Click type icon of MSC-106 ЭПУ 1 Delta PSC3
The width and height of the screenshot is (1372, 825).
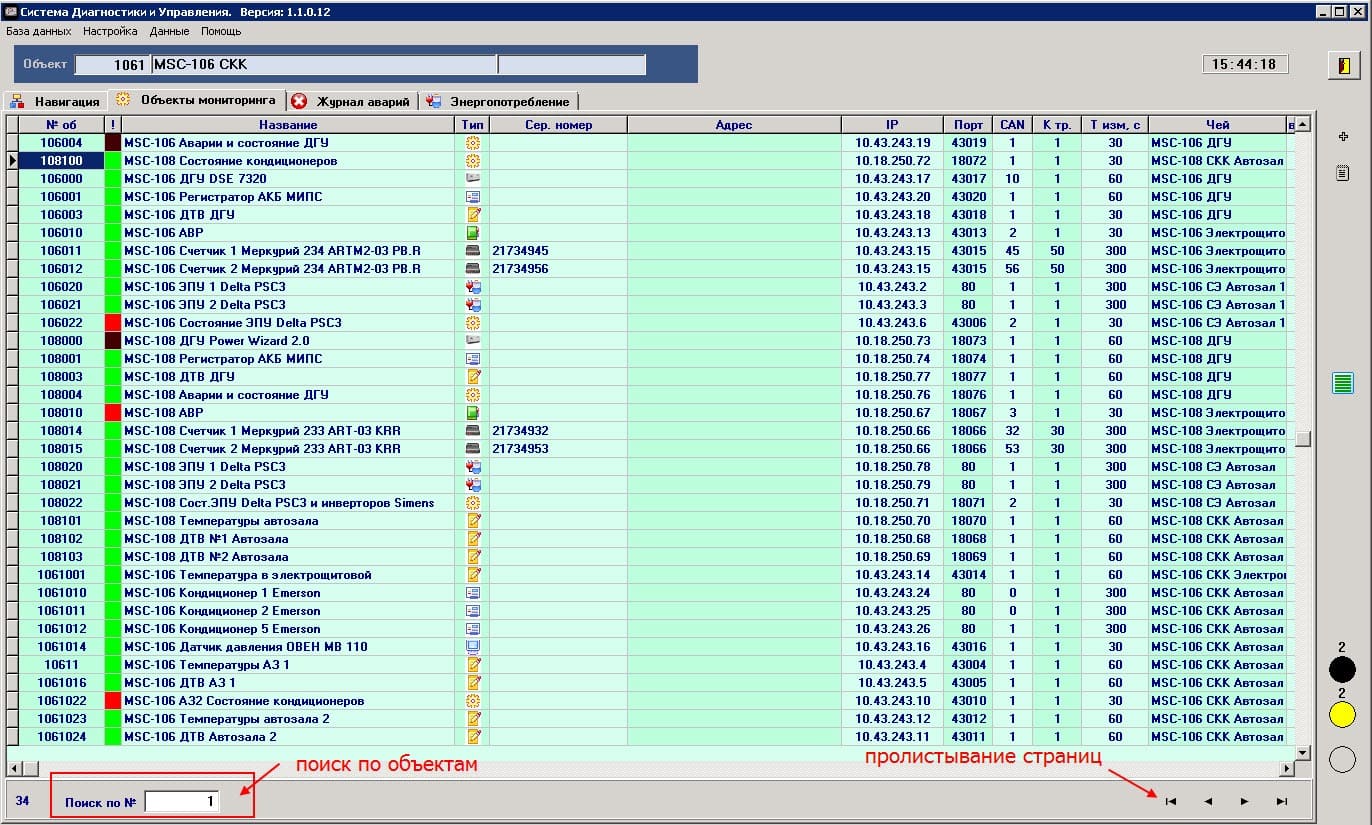click(473, 287)
